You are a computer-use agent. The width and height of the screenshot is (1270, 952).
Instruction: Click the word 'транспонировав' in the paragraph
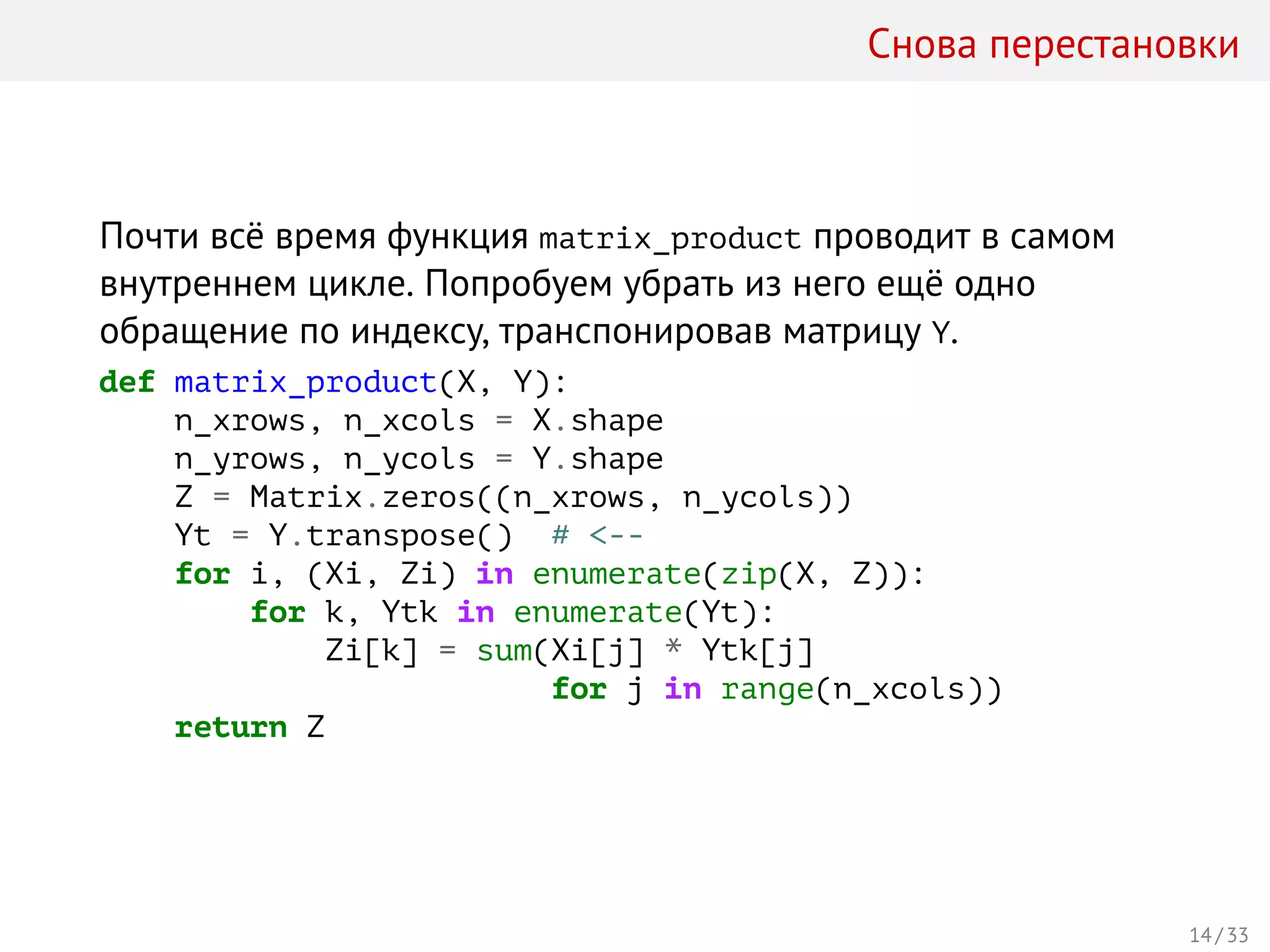click(x=636, y=332)
